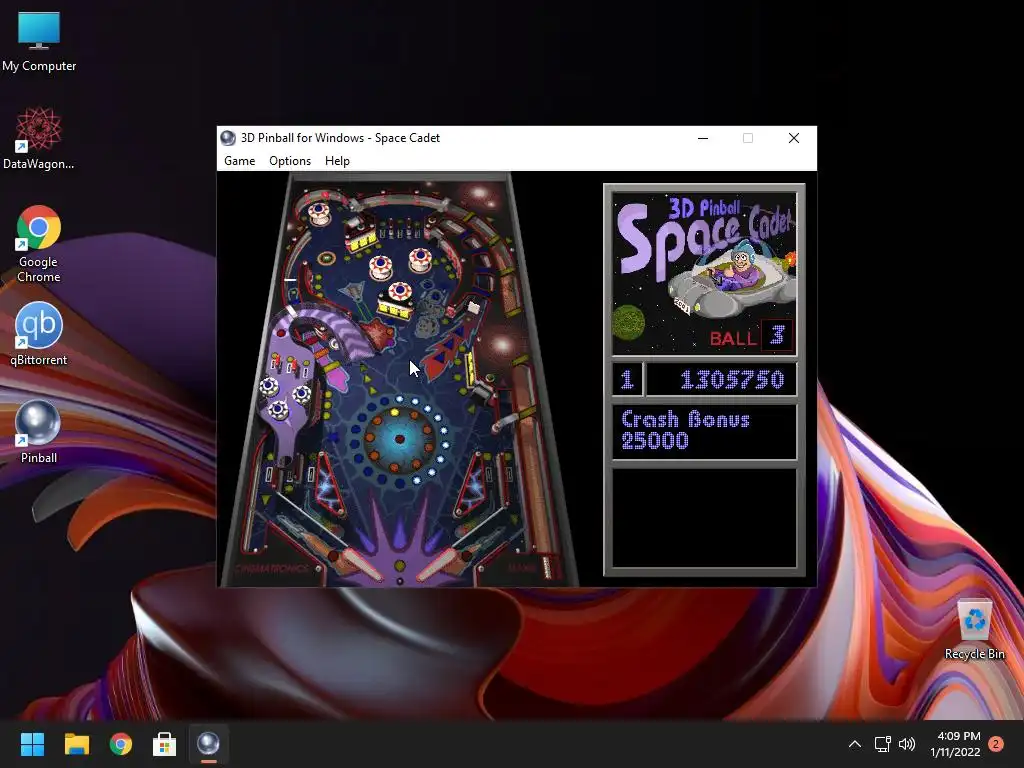Screen dimensions: 1024x768
Task: Click the Space Cadet logo artwork
Action: (704, 273)
